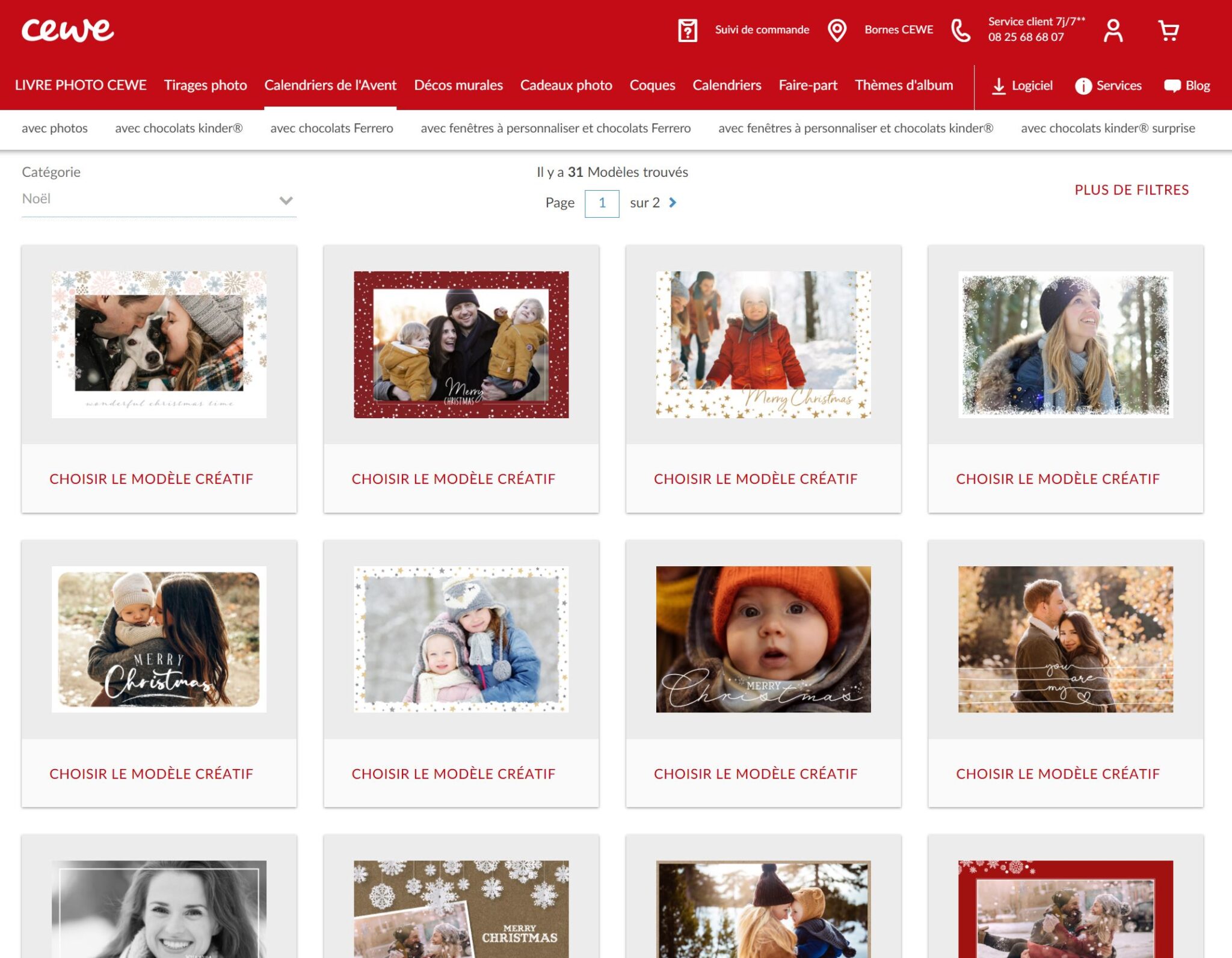The width and height of the screenshot is (1232, 958).
Task: Click the Logiciel download icon
Action: pos(999,86)
